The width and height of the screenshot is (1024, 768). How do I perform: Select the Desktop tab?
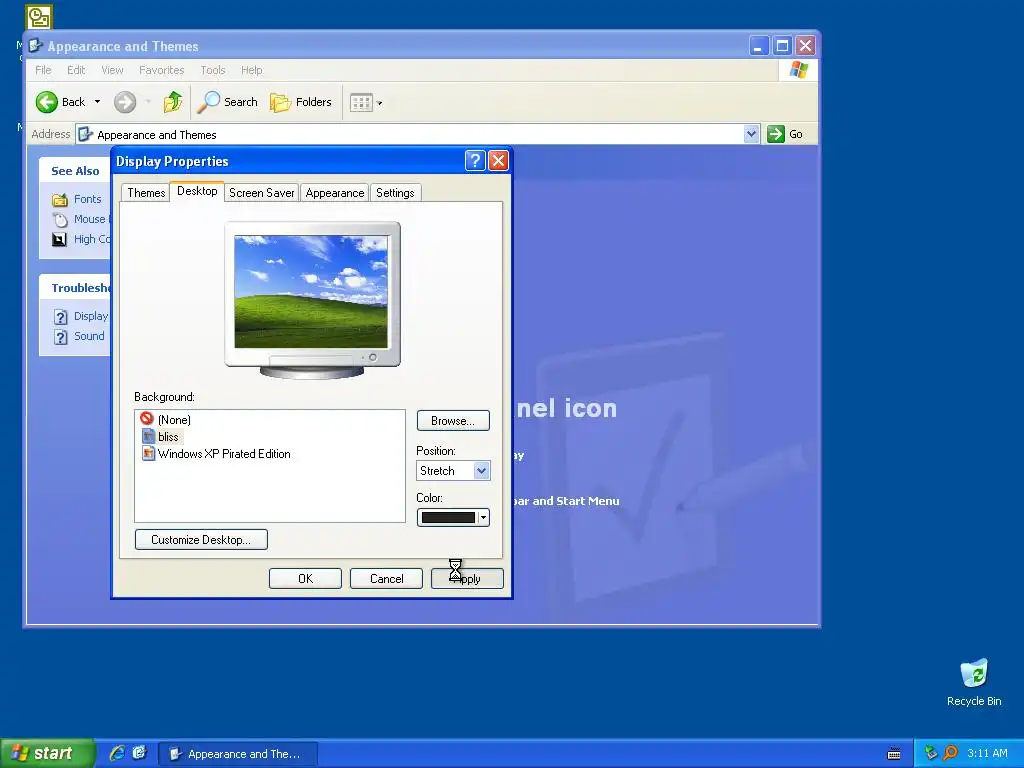(197, 191)
